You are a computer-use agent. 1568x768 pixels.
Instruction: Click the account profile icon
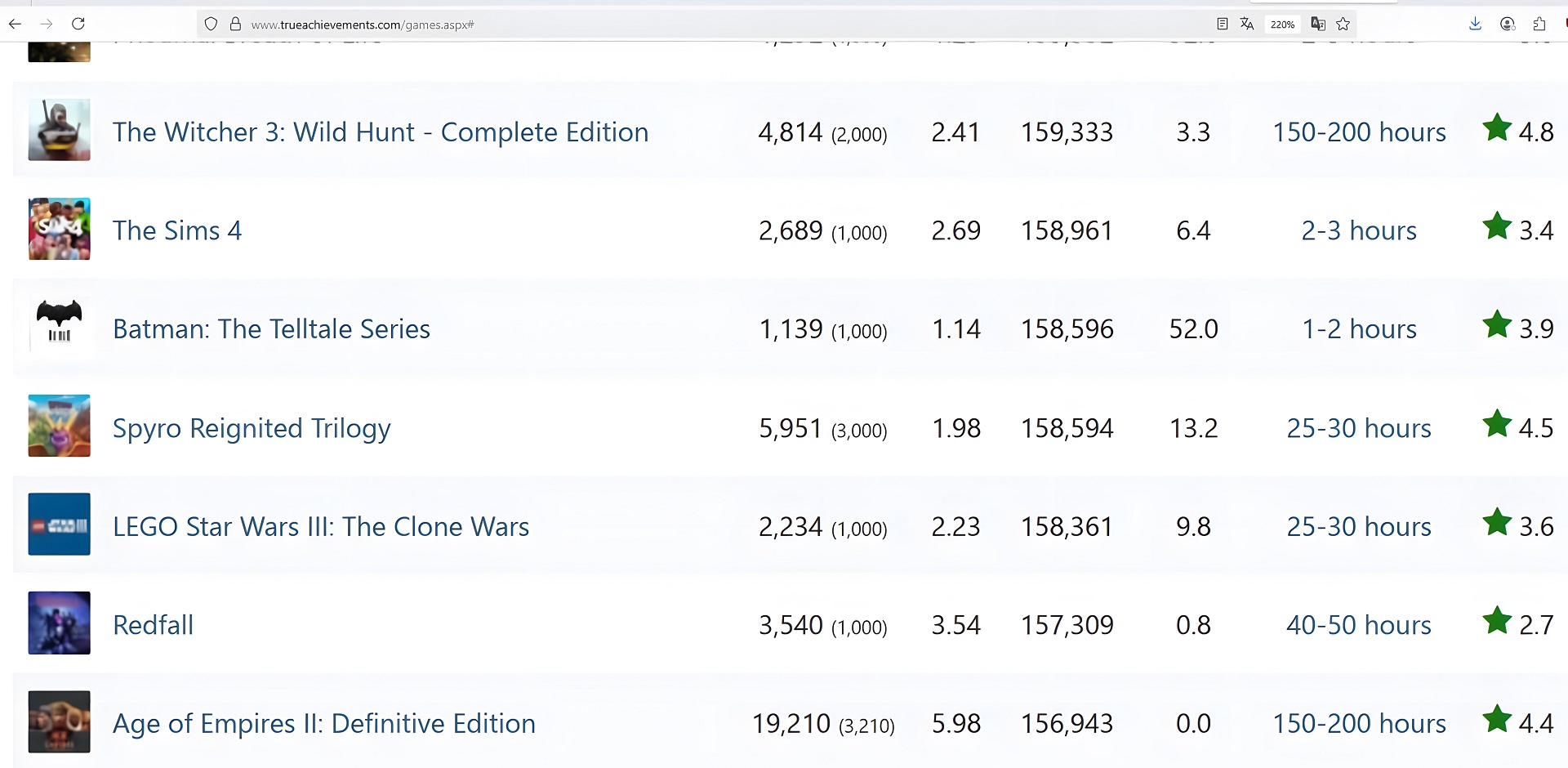[1508, 24]
